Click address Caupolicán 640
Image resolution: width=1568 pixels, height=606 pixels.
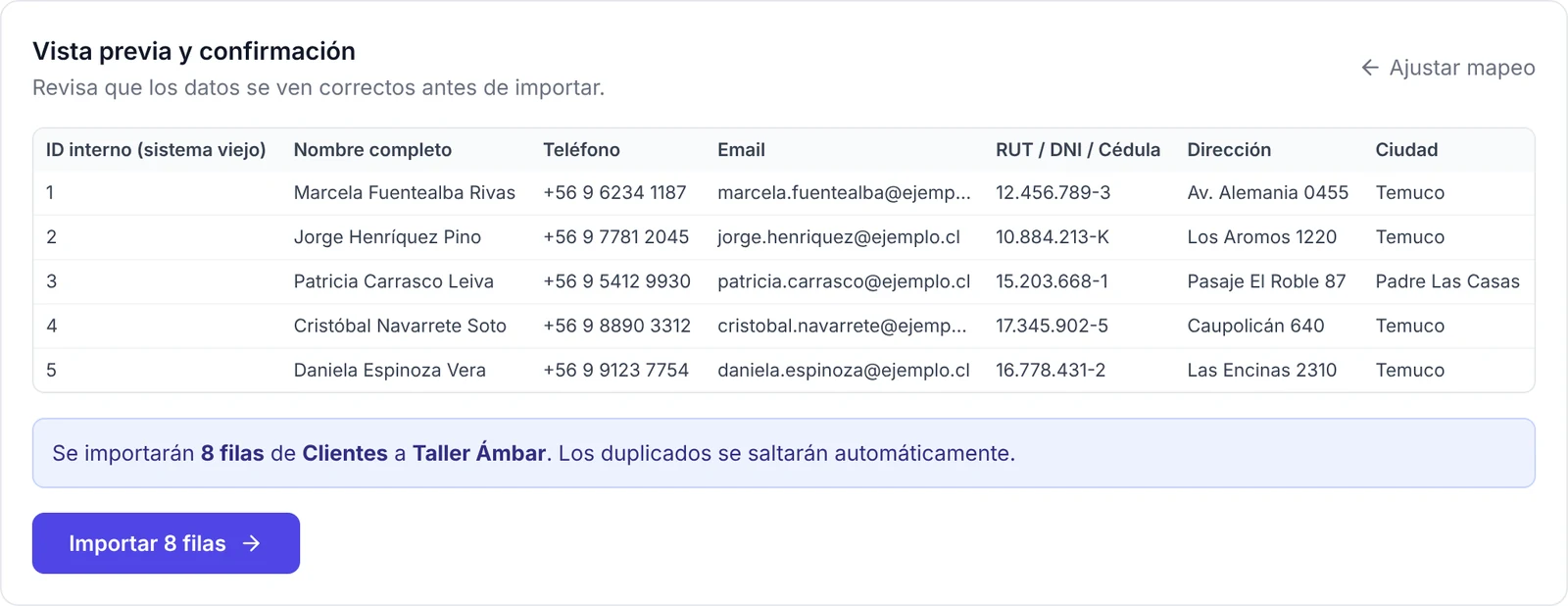point(1255,326)
